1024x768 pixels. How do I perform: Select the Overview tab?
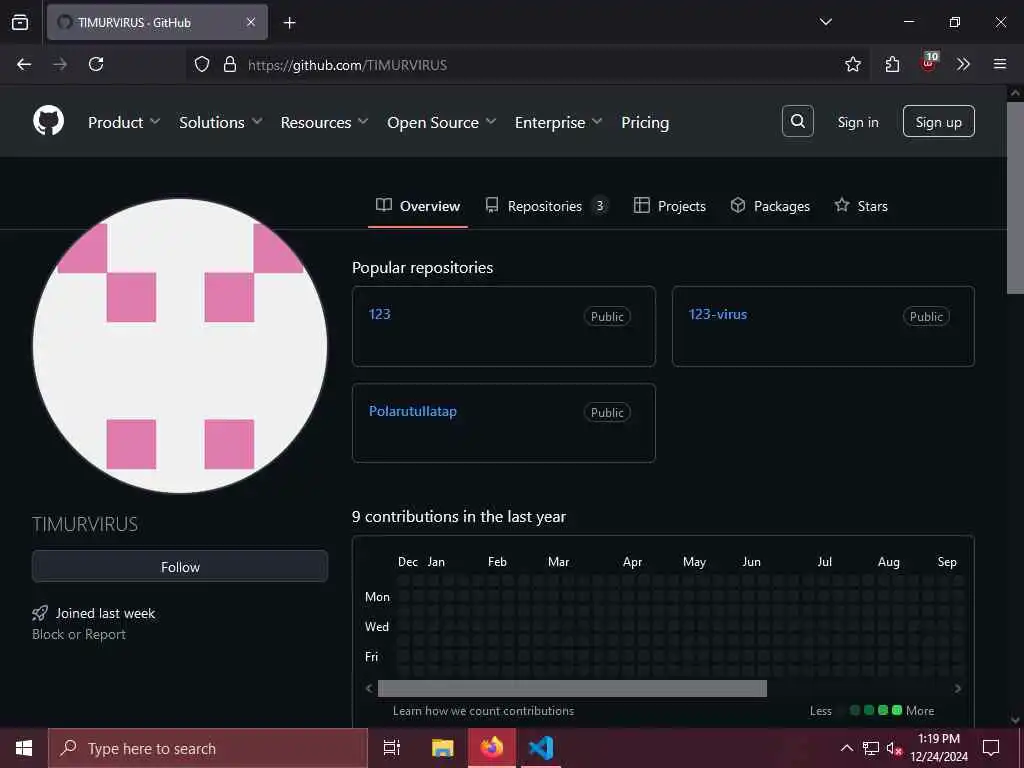(x=418, y=206)
